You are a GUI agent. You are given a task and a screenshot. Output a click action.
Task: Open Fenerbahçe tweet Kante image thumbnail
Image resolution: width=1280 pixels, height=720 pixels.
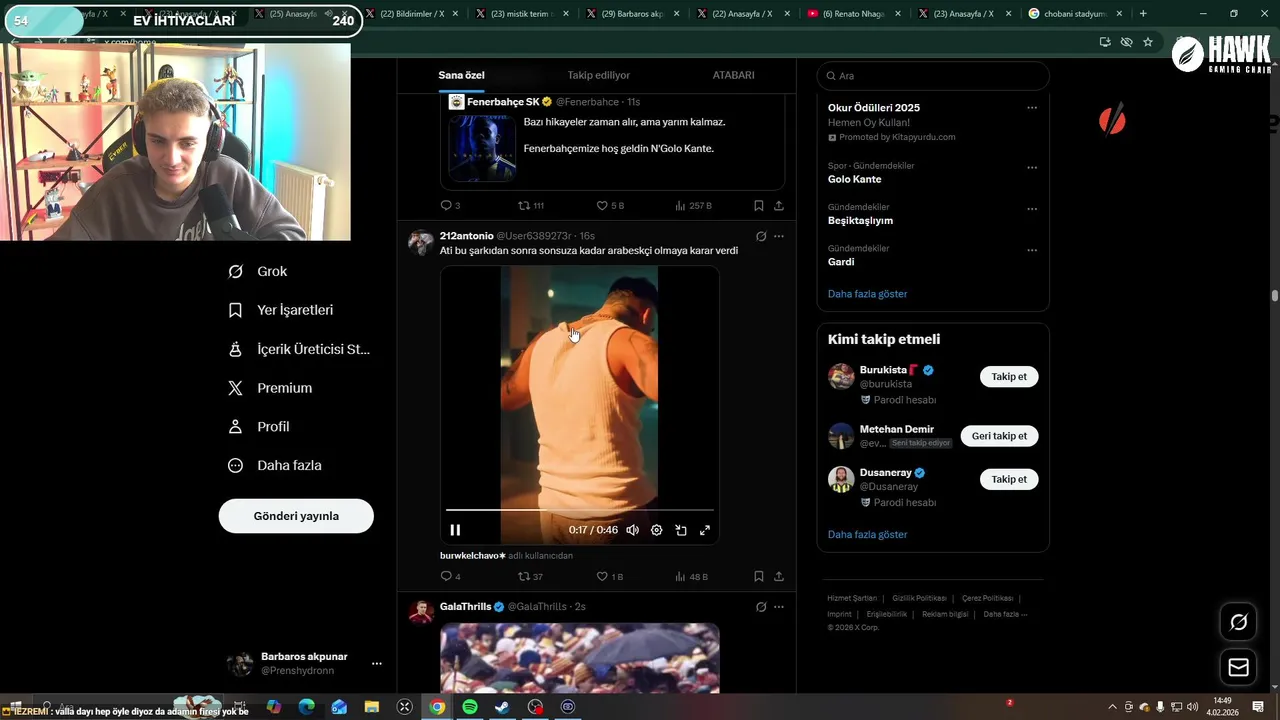click(x=482, y=148)
